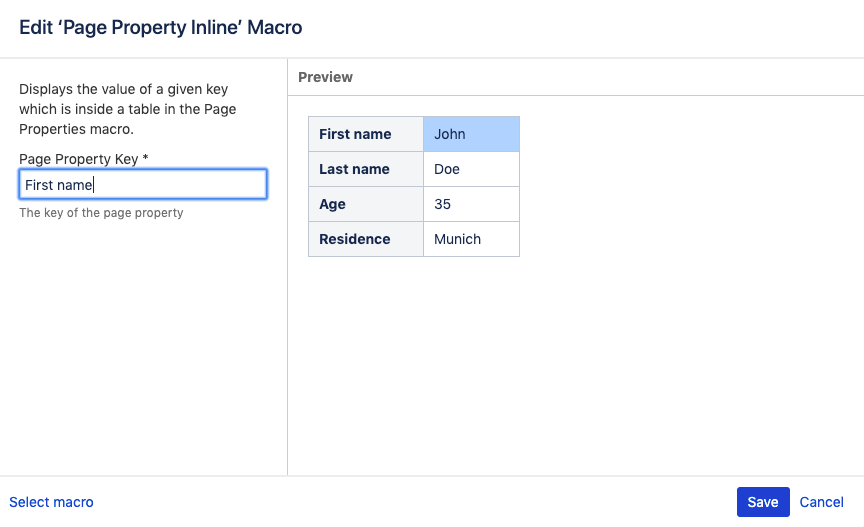Screen dimensions: 864x527
Task: Click the required asterisk beside Page Property Key
Action: pyautogui.click(x=145, y=158)
